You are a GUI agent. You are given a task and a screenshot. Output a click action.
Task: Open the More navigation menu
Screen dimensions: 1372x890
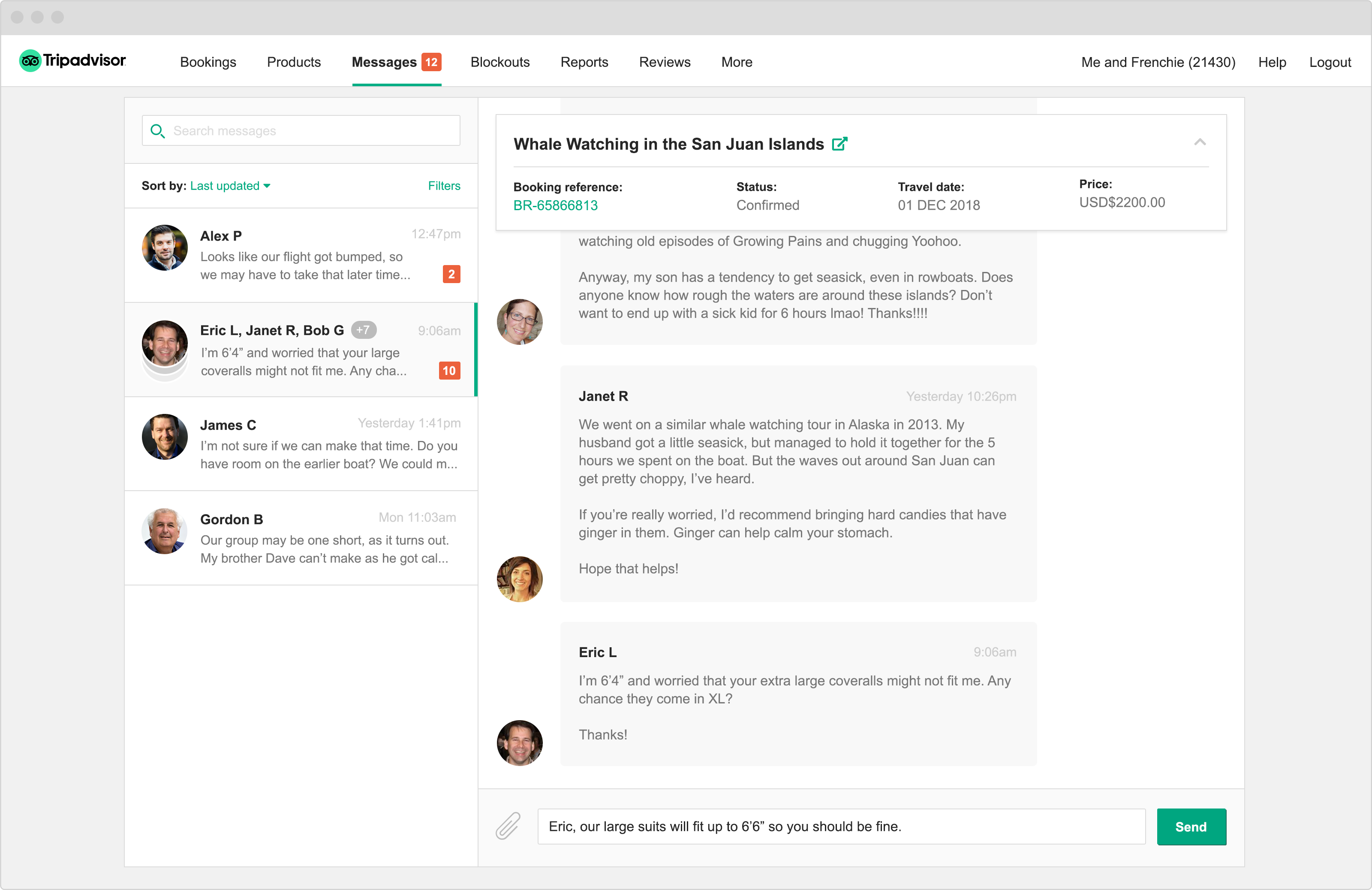736,62
